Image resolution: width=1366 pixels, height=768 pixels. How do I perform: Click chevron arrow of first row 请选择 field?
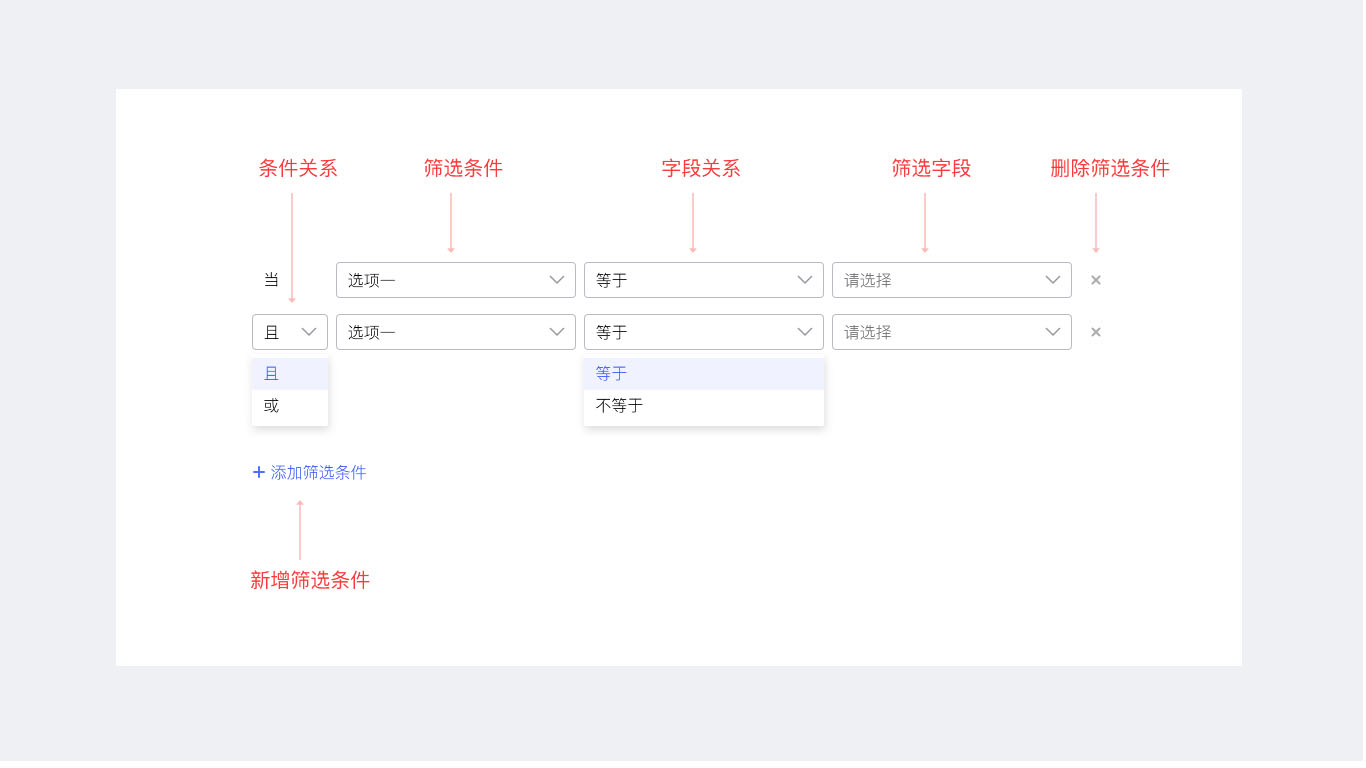pos(1053,280)
